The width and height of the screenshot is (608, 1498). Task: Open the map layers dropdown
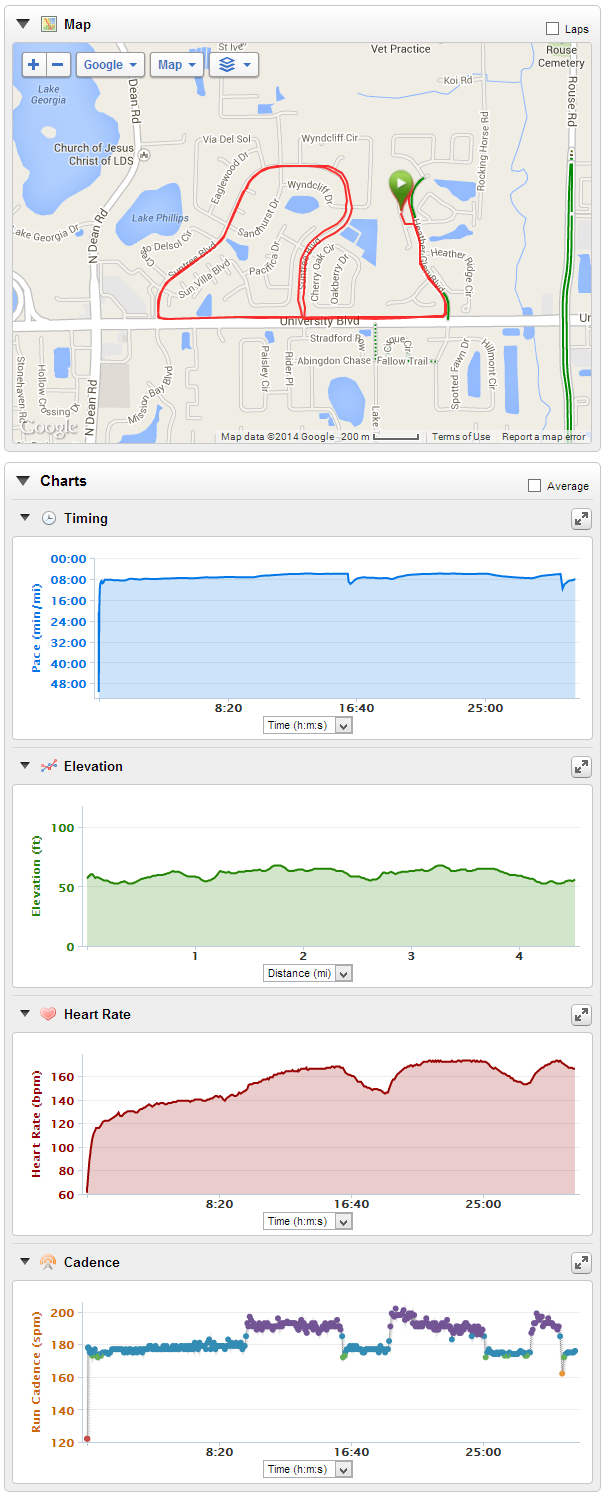(x=233, y=63)
